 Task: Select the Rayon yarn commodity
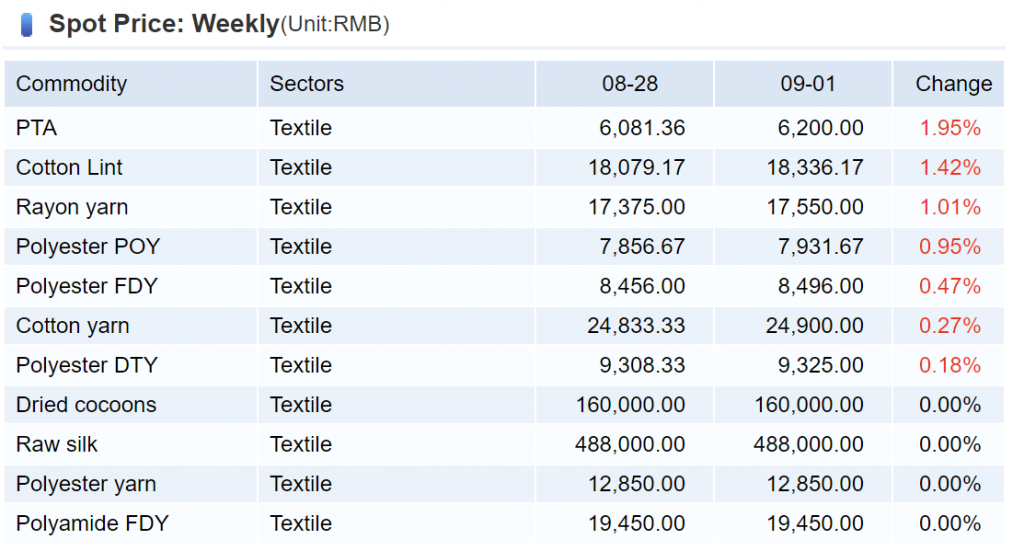pos(72,207)
